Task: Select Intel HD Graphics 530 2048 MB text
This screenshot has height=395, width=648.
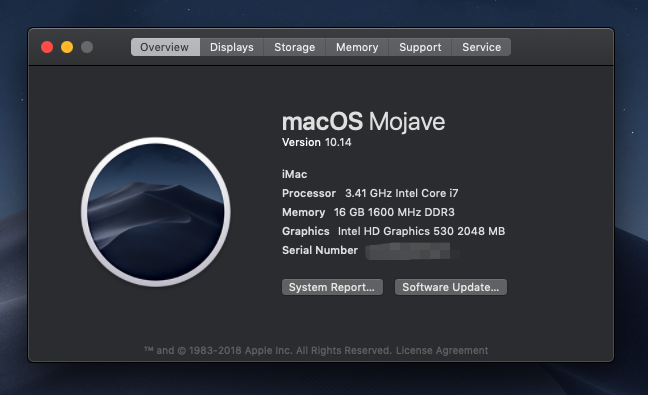Action: [421, 231]
